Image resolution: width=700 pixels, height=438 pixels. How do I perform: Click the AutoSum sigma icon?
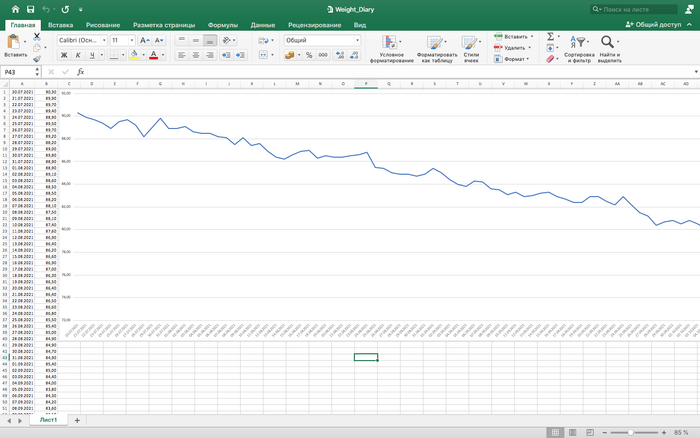pos(550,36)
